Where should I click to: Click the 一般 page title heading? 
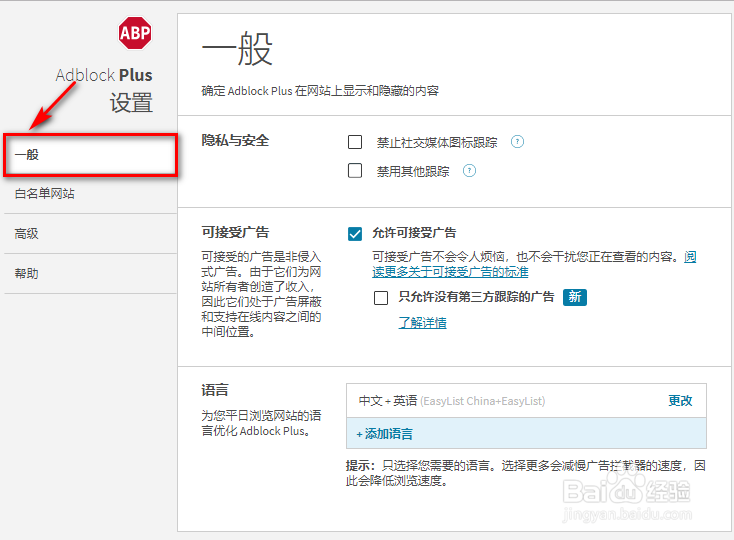pos(237,50)
